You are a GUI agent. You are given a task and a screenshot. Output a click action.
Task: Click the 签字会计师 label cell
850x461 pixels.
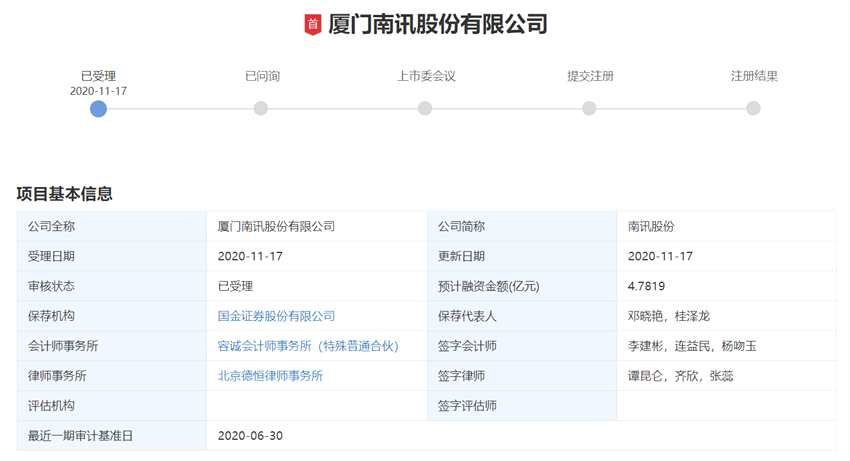[x=523, y=346]
